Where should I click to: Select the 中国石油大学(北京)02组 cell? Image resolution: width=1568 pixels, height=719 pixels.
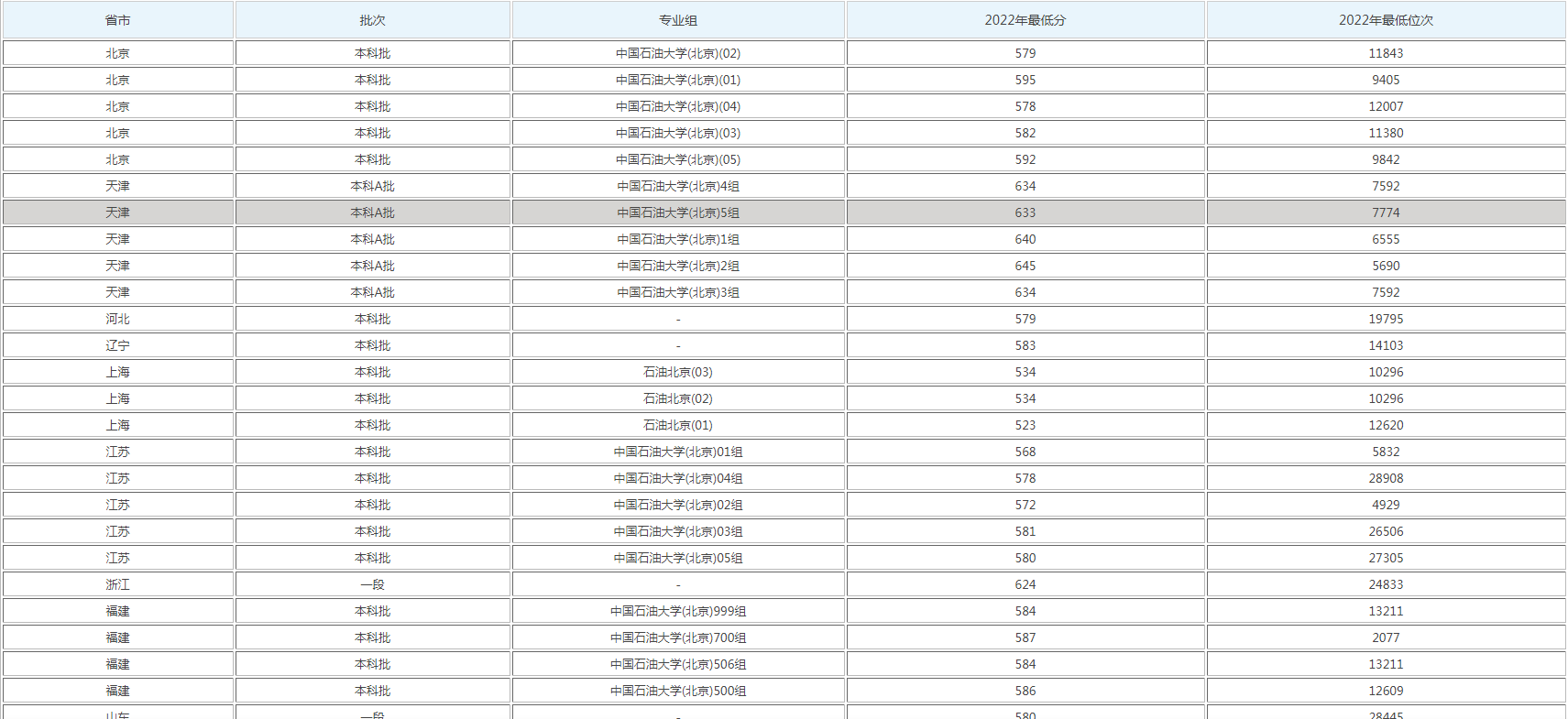[678, 505]
